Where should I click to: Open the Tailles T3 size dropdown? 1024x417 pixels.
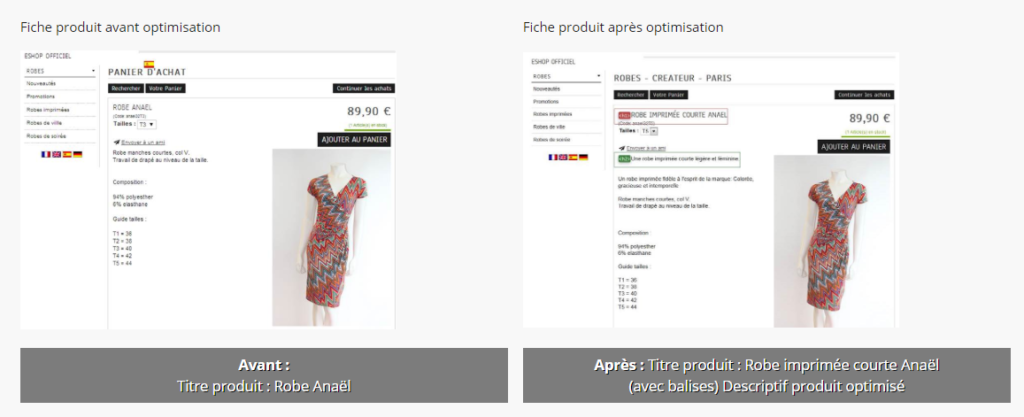(146, 124)
